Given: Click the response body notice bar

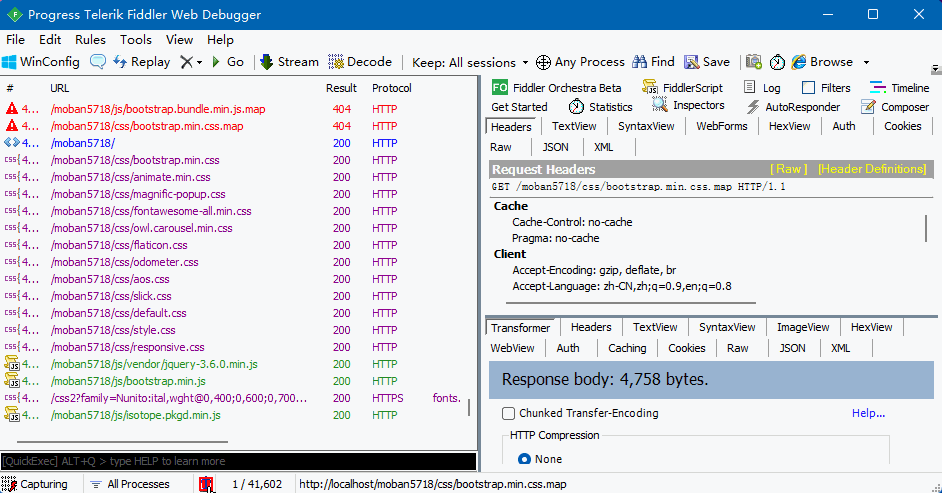Looking at the screenshot, I should 711,380.
